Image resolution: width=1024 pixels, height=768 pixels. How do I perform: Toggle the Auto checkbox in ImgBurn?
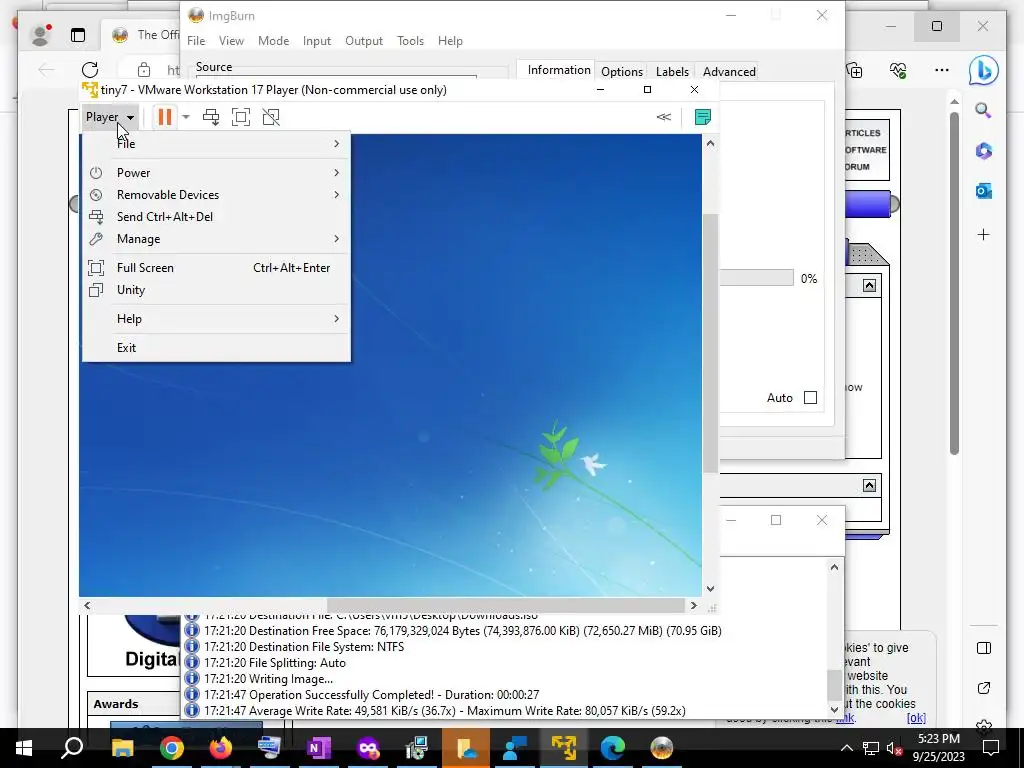tap(810, 398)
